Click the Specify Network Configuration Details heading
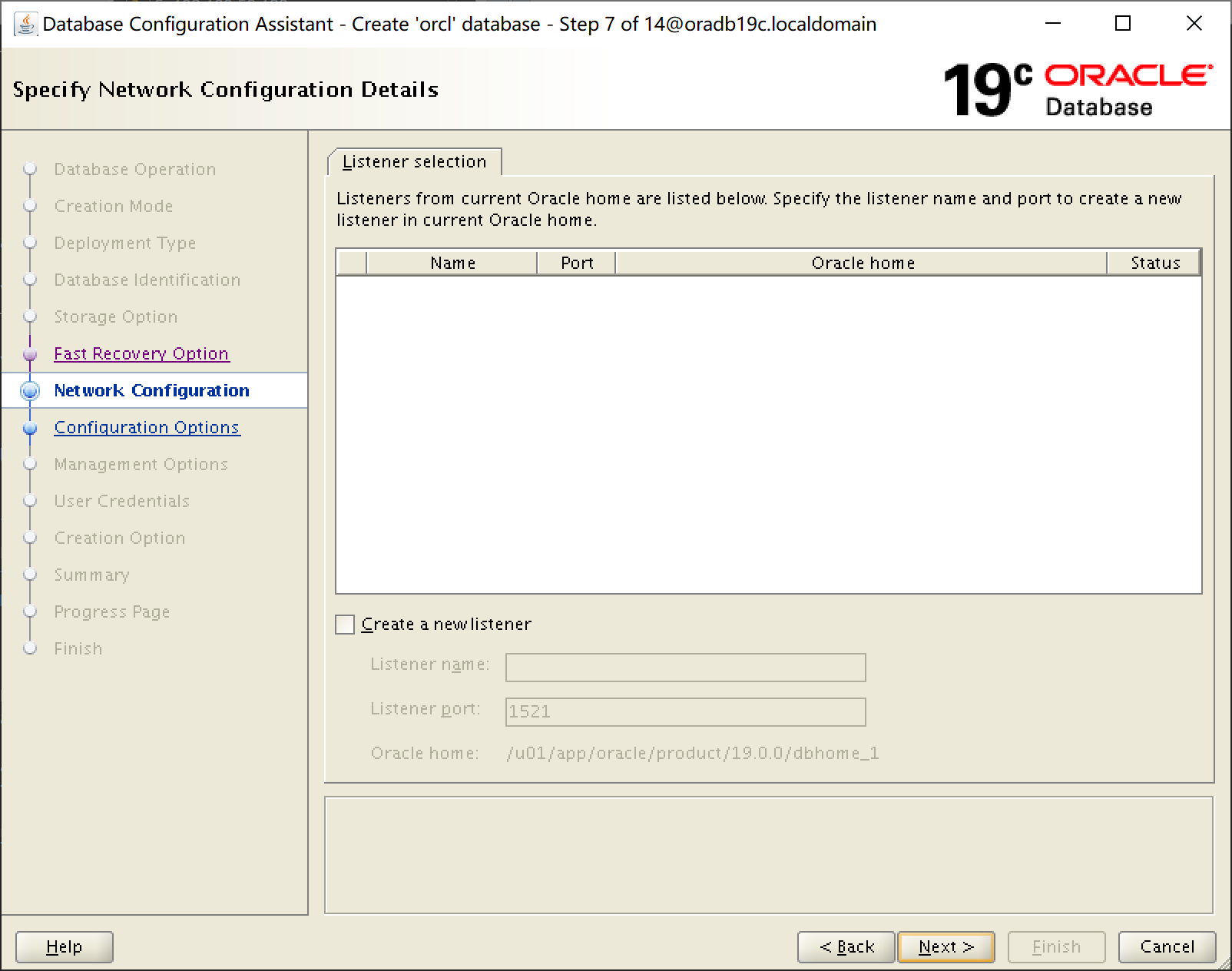This screenshot has width=1232, height=971. (x=226, y=90)
